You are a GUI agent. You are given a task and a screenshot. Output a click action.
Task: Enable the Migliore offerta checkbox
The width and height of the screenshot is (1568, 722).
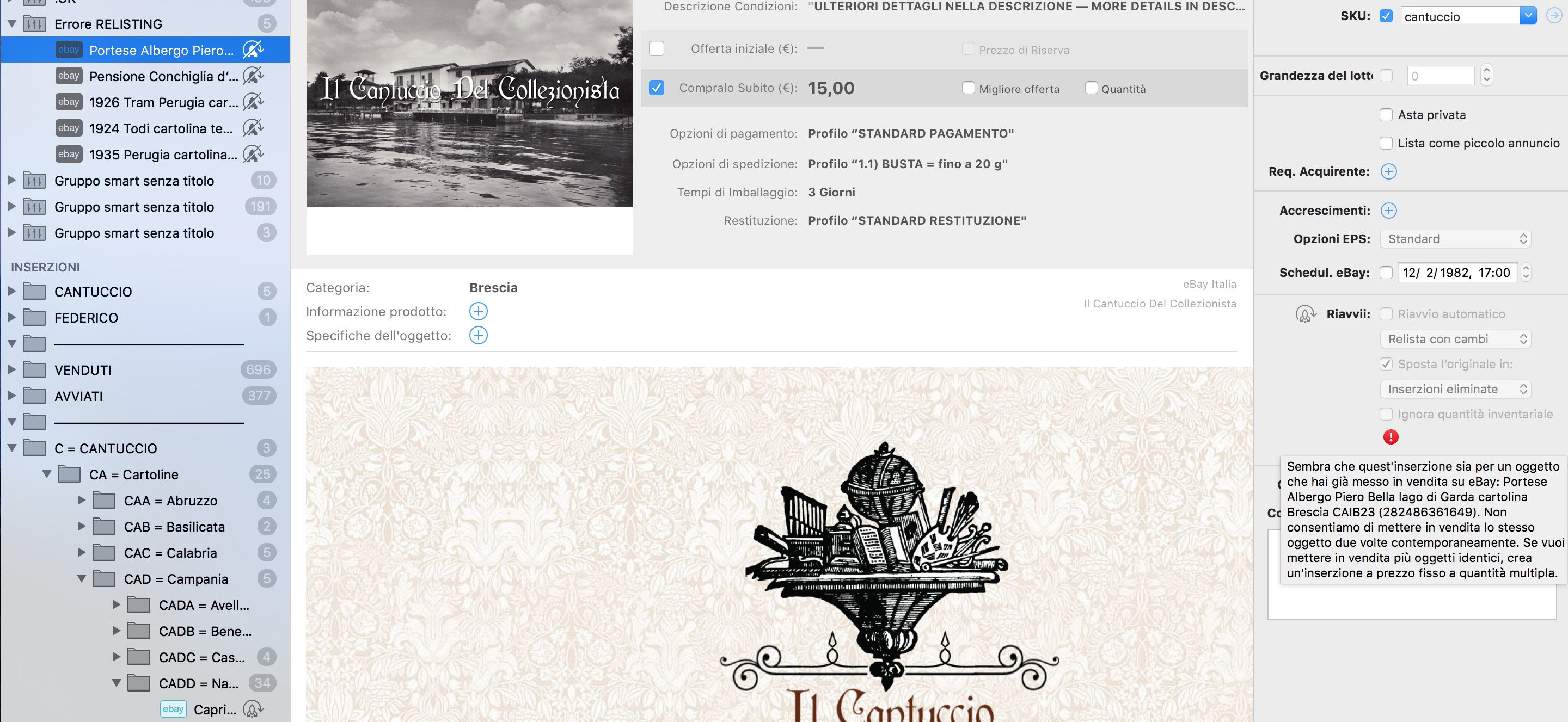(x=968, y=88)
